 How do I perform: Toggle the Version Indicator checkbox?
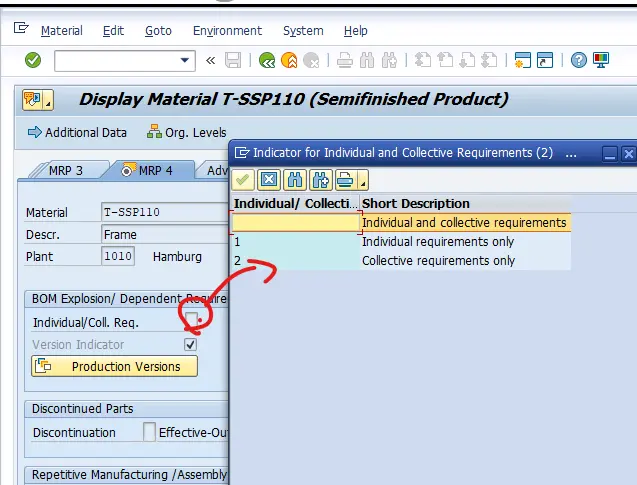(x=190, y=344)
